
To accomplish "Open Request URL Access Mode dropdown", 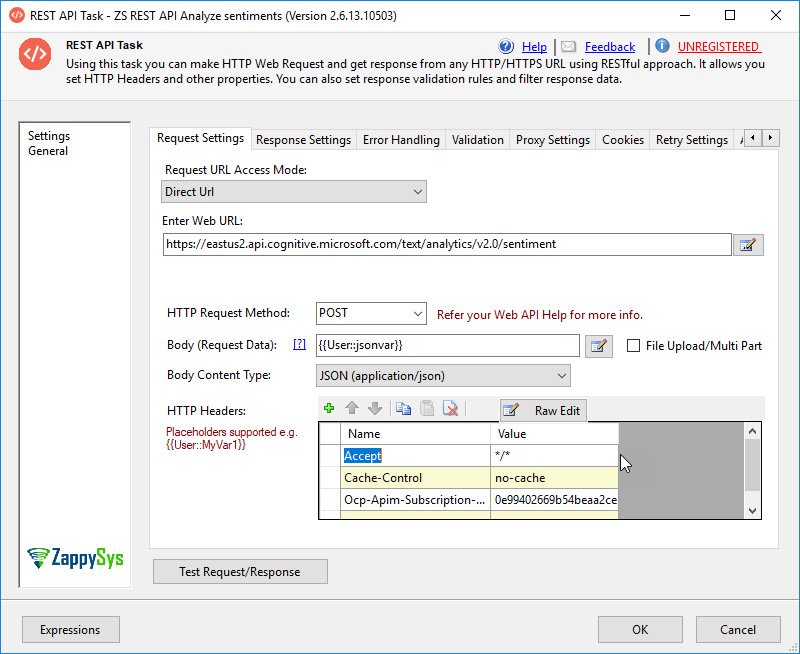I will coord(294,192).
